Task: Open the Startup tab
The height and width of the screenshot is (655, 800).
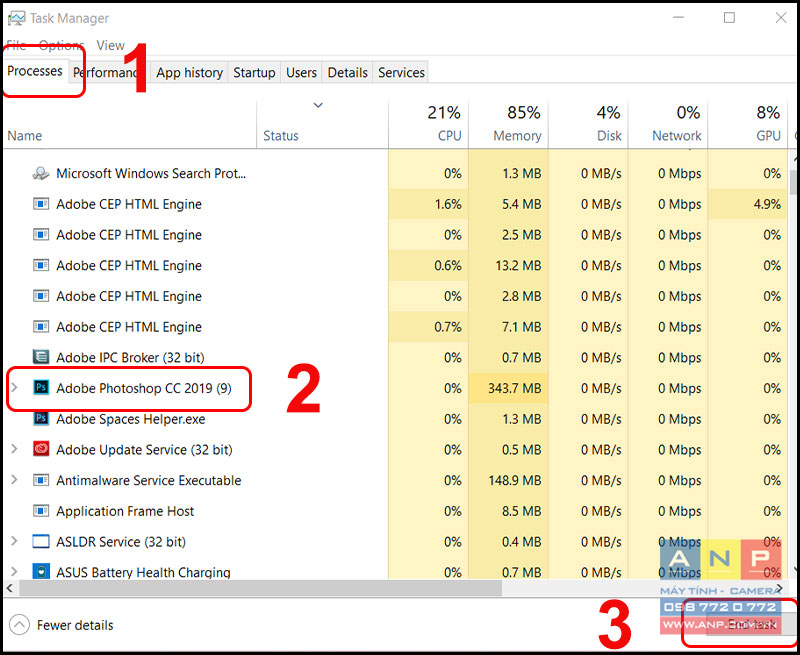Action: click(x=254, y=72)
